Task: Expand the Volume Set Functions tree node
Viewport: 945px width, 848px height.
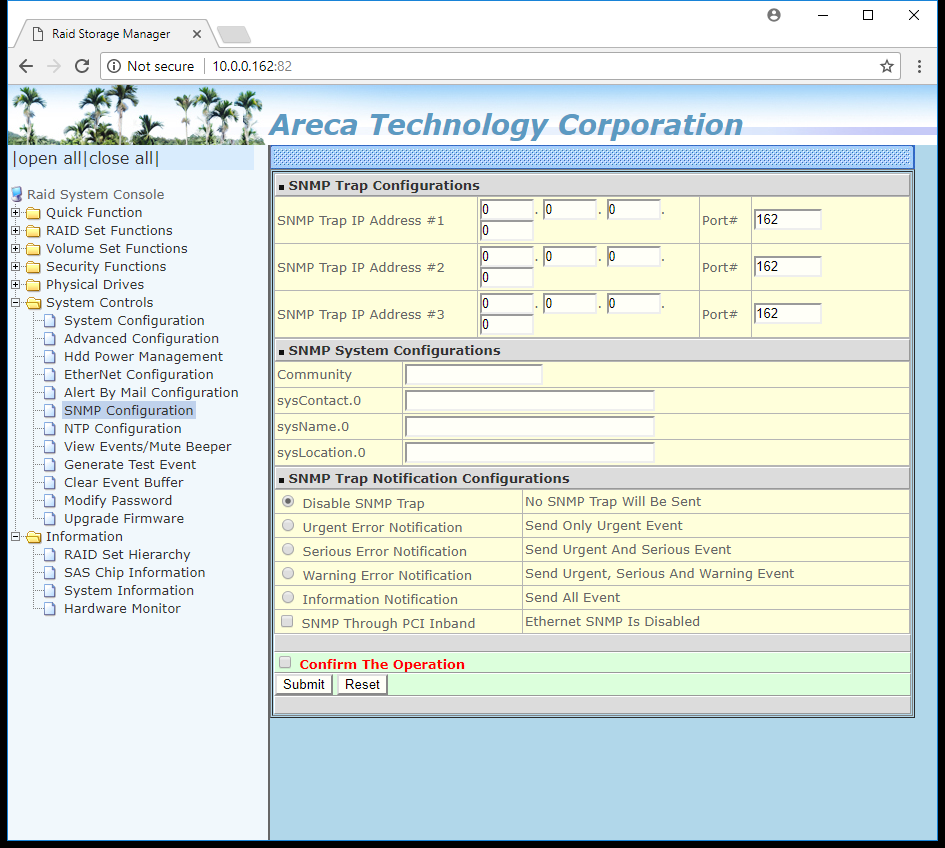Action: point(16,249)
